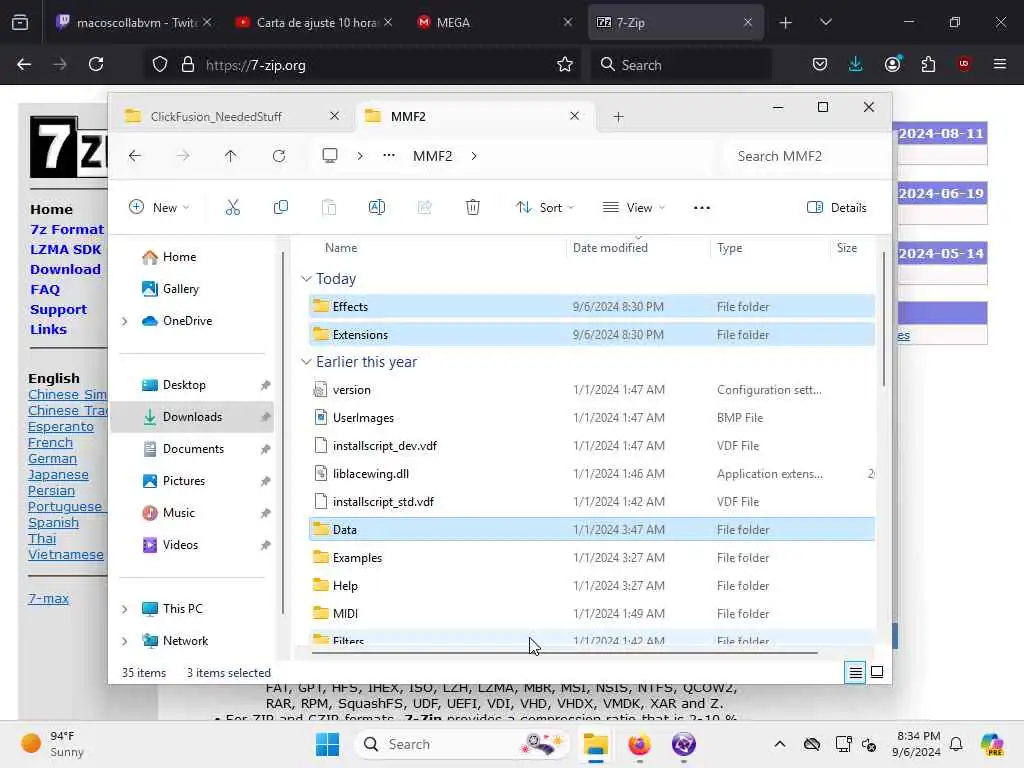Open the Sort dropdown menu

pyautogui.click(x=544, y=208)
